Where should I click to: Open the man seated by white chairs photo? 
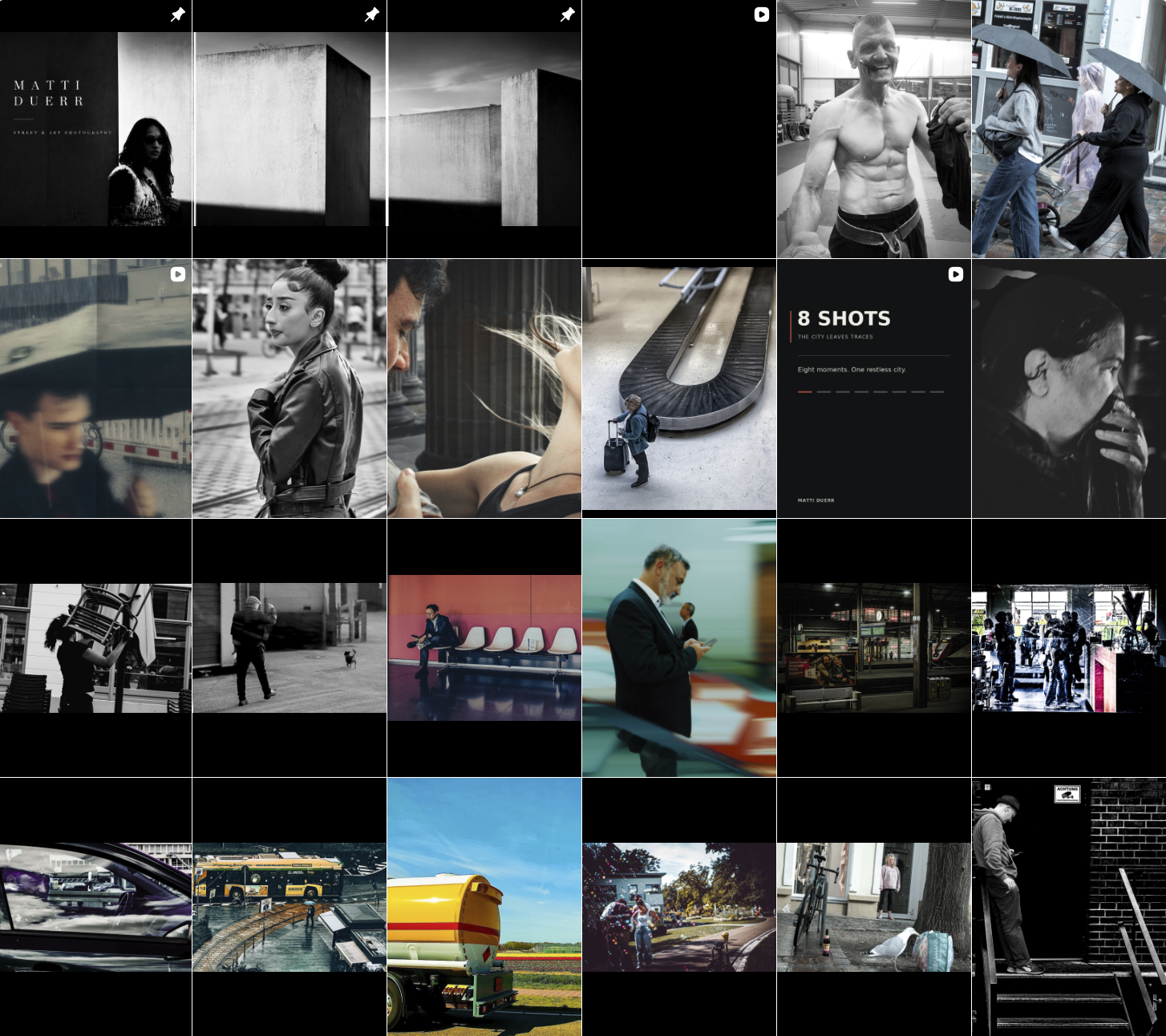[484, 648]
